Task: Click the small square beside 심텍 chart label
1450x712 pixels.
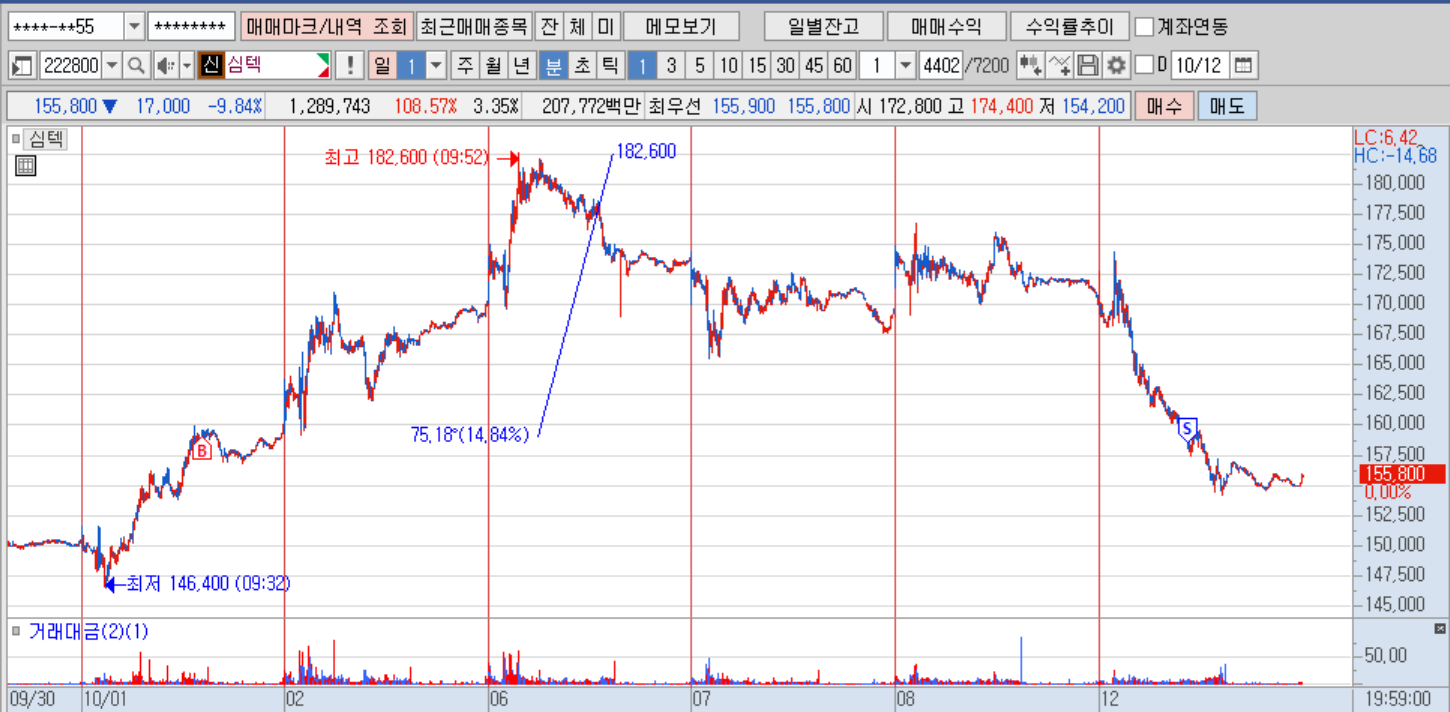Action: pyautogui.click(x=16, y=138)
